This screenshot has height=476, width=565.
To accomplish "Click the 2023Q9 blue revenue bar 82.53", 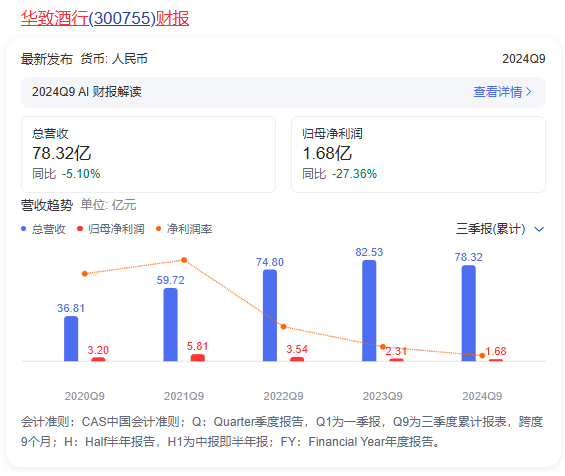I will tap(369, 311).
